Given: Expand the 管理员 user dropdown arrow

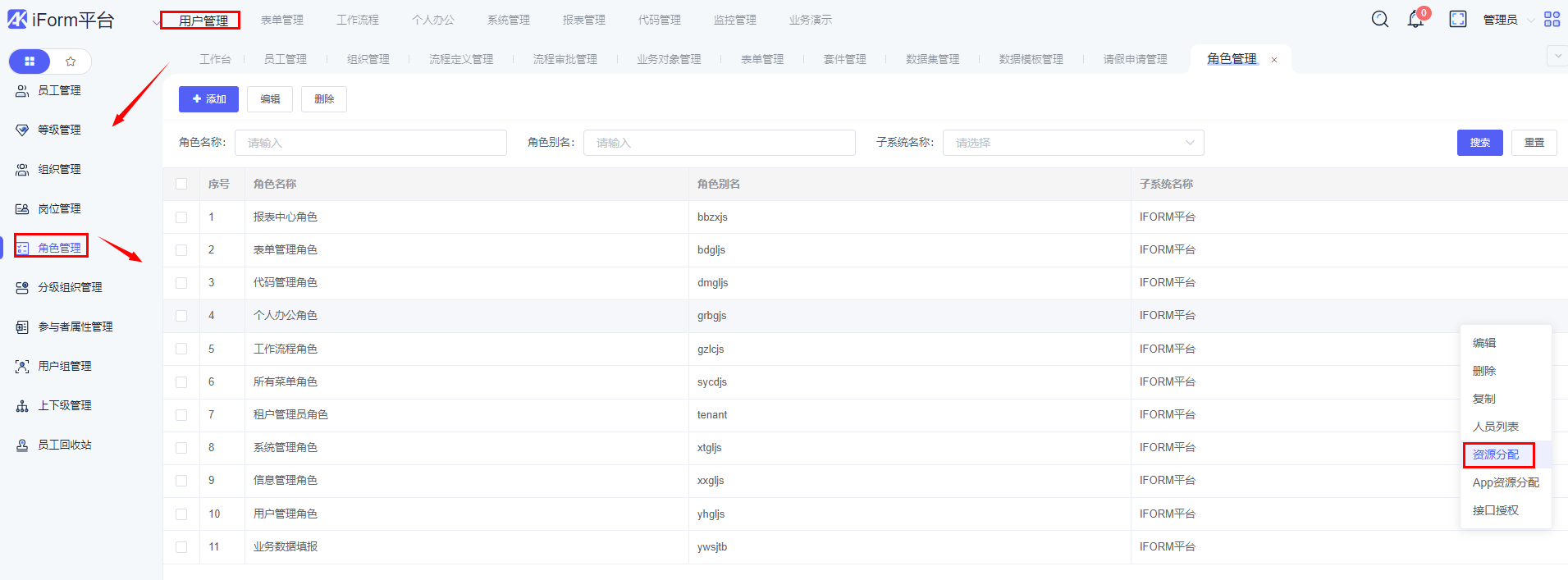Looking at the screenshot, I should pyautogui.click(x=1530, y=20).
